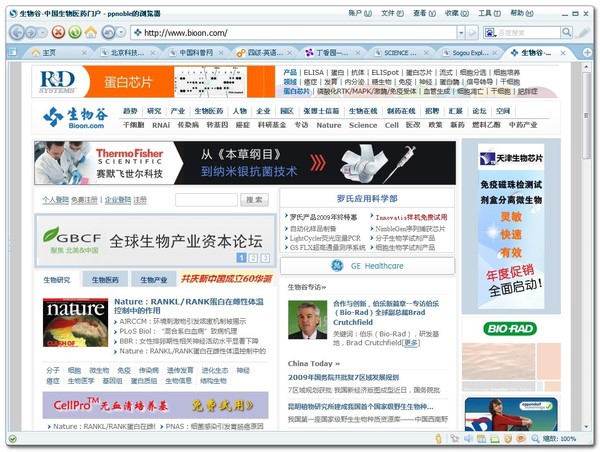Close the 生物谷 tab
This screenshot has height=452, width=600.
(563, 53)
